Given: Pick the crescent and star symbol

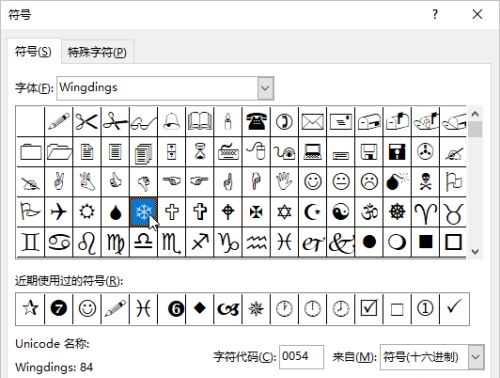Looking at the screenshot, I should (313, 212).
